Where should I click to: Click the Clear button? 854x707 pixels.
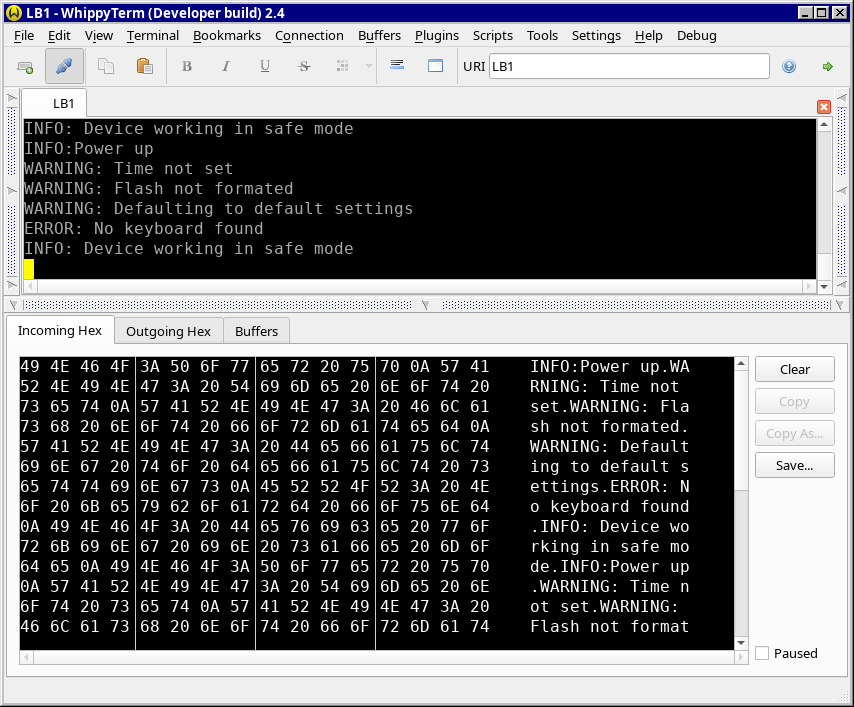pyautogui.click(x=795, y=369)
